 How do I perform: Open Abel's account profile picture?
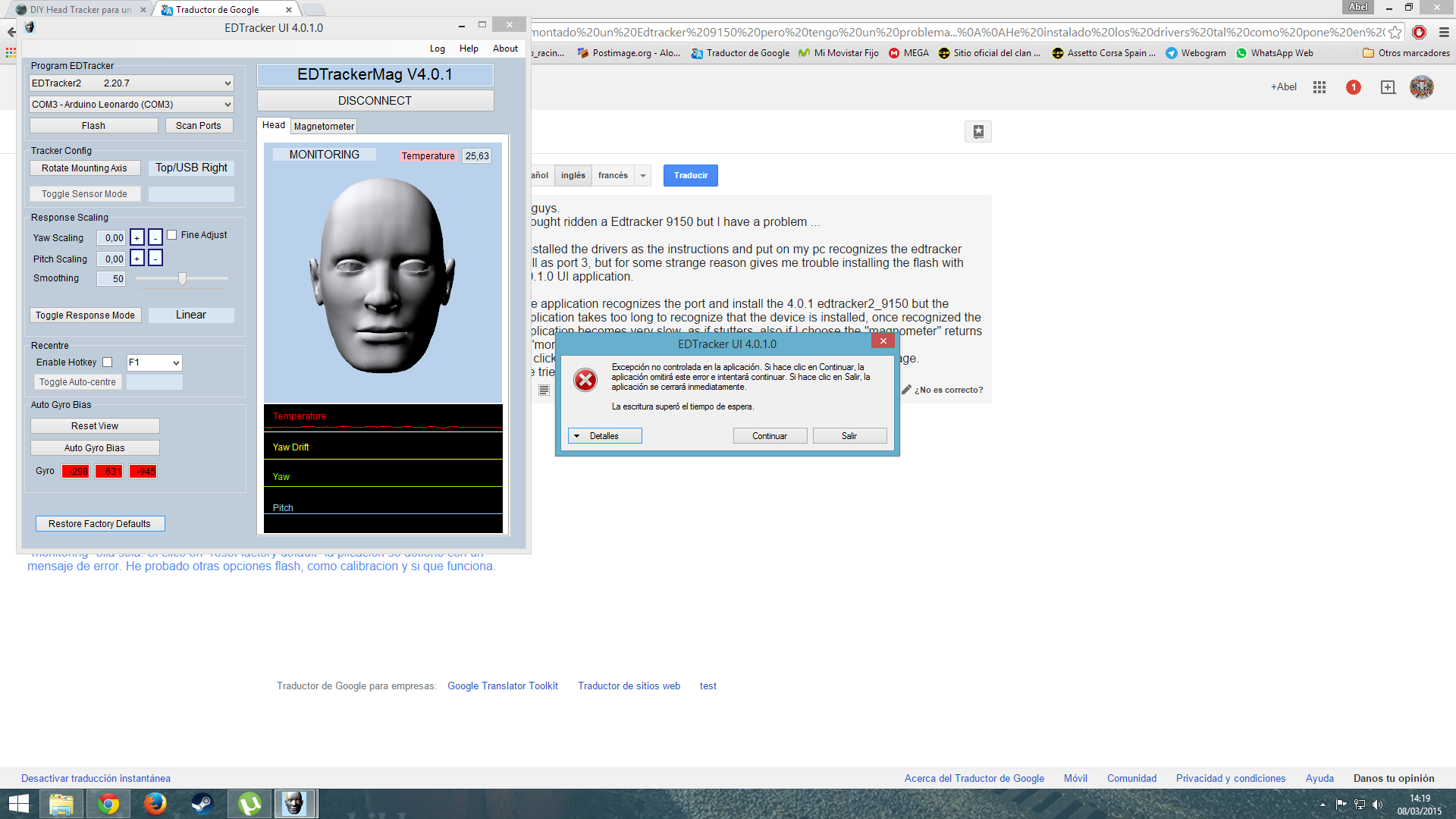(1422, 87)
